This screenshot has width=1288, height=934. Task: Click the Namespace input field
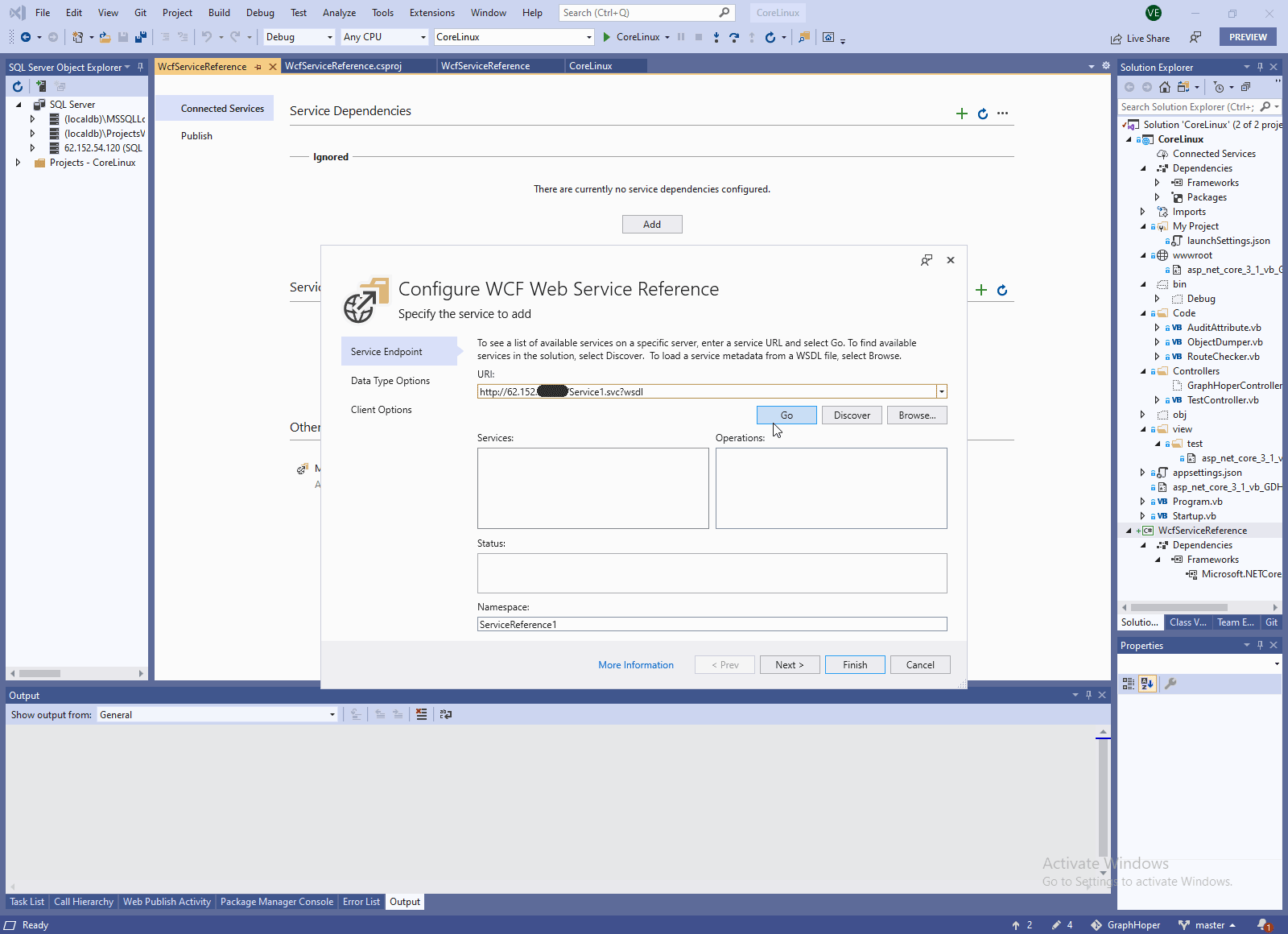point(712,625)
